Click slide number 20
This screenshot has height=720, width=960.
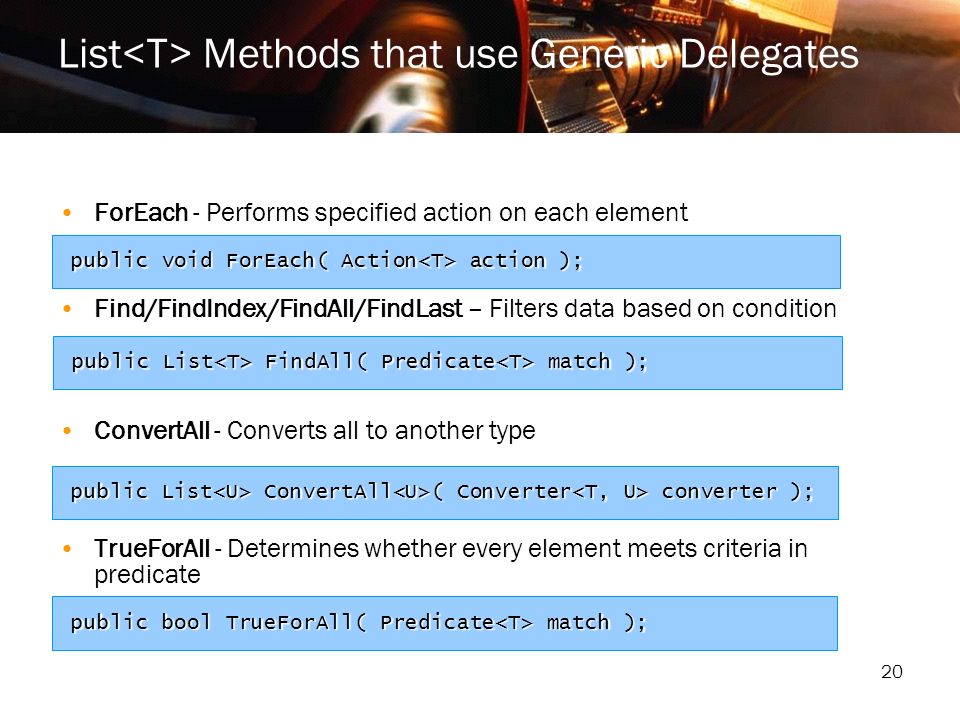coord(891,672)
